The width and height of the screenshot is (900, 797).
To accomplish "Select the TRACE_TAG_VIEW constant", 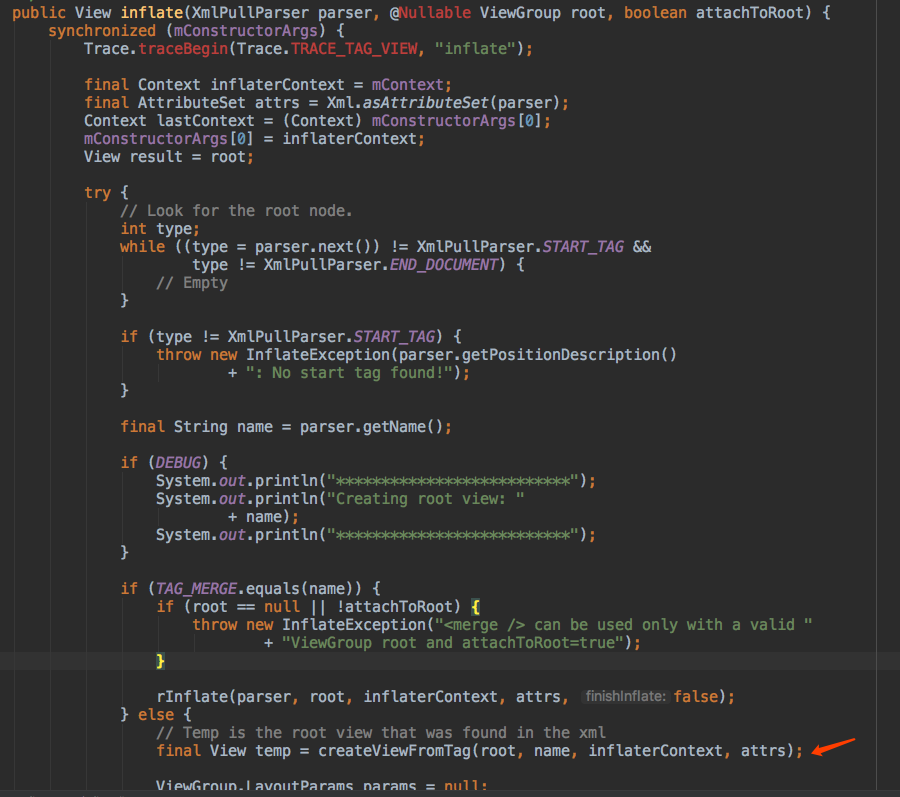I will (354, 49).
